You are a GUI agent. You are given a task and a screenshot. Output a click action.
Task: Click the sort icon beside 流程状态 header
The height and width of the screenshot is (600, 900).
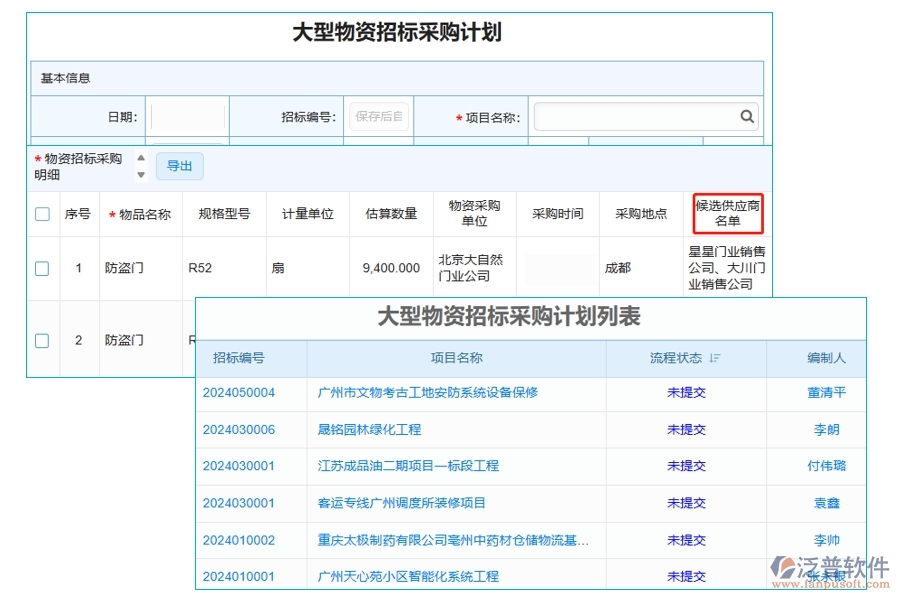[x=714, y=358]
